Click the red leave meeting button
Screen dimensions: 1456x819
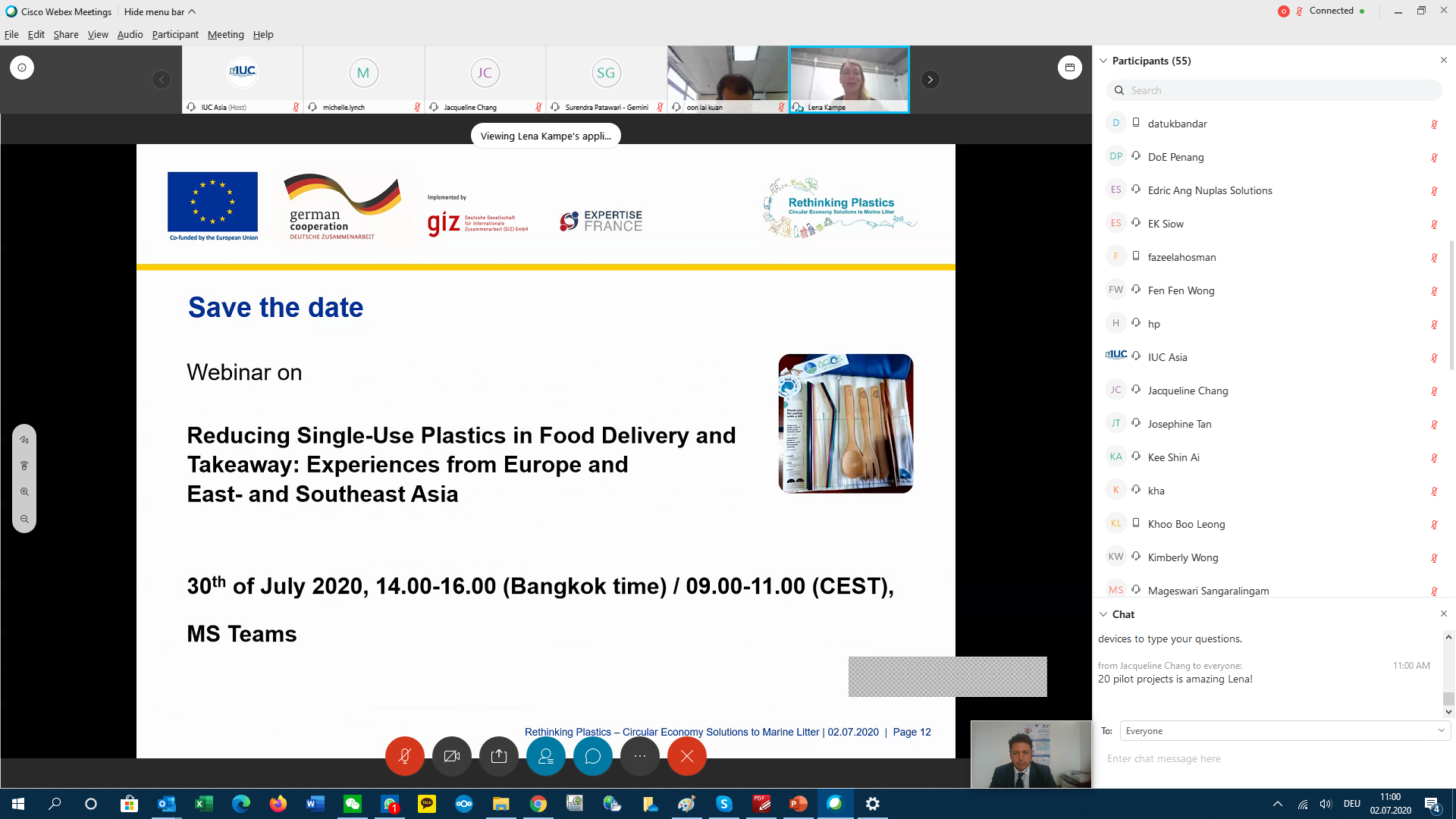pos(687,756)
